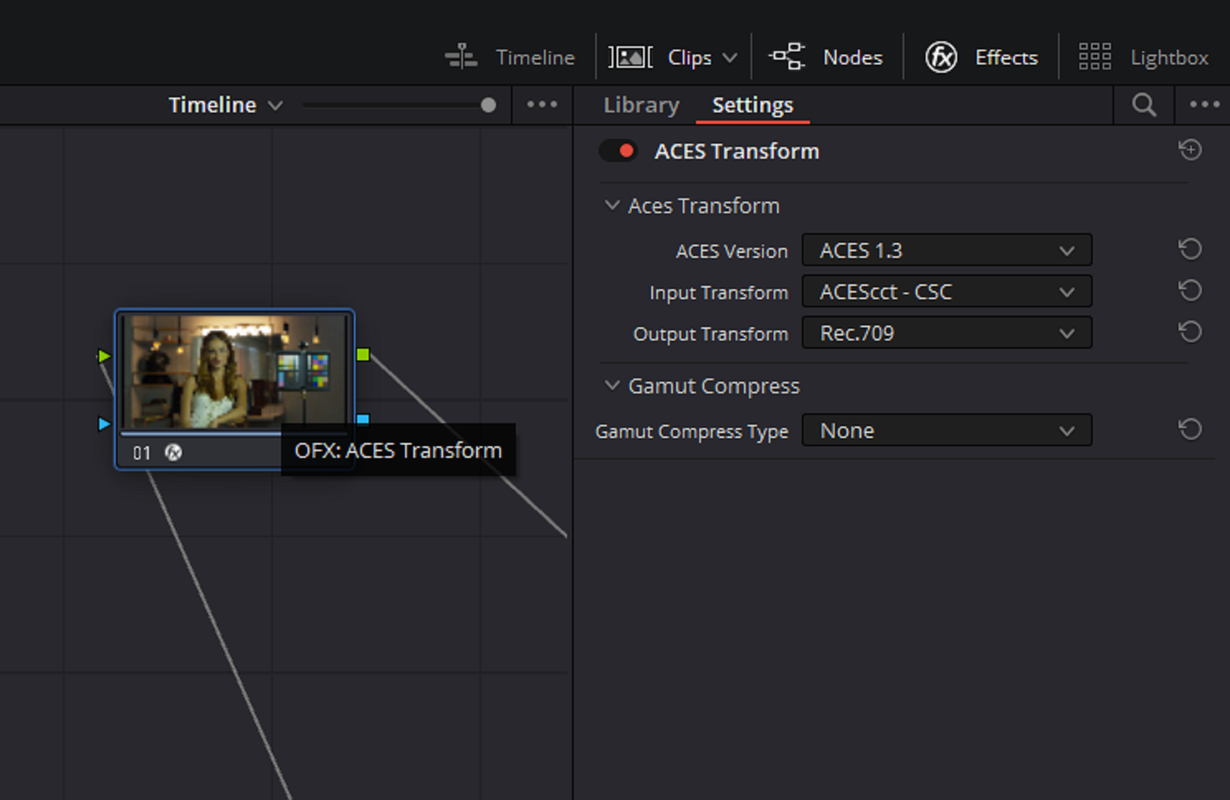Image resolution: width=1230 pixels, height=800 pixels.
Task: Toggle the Nodes editor panel
Action: 825,57
